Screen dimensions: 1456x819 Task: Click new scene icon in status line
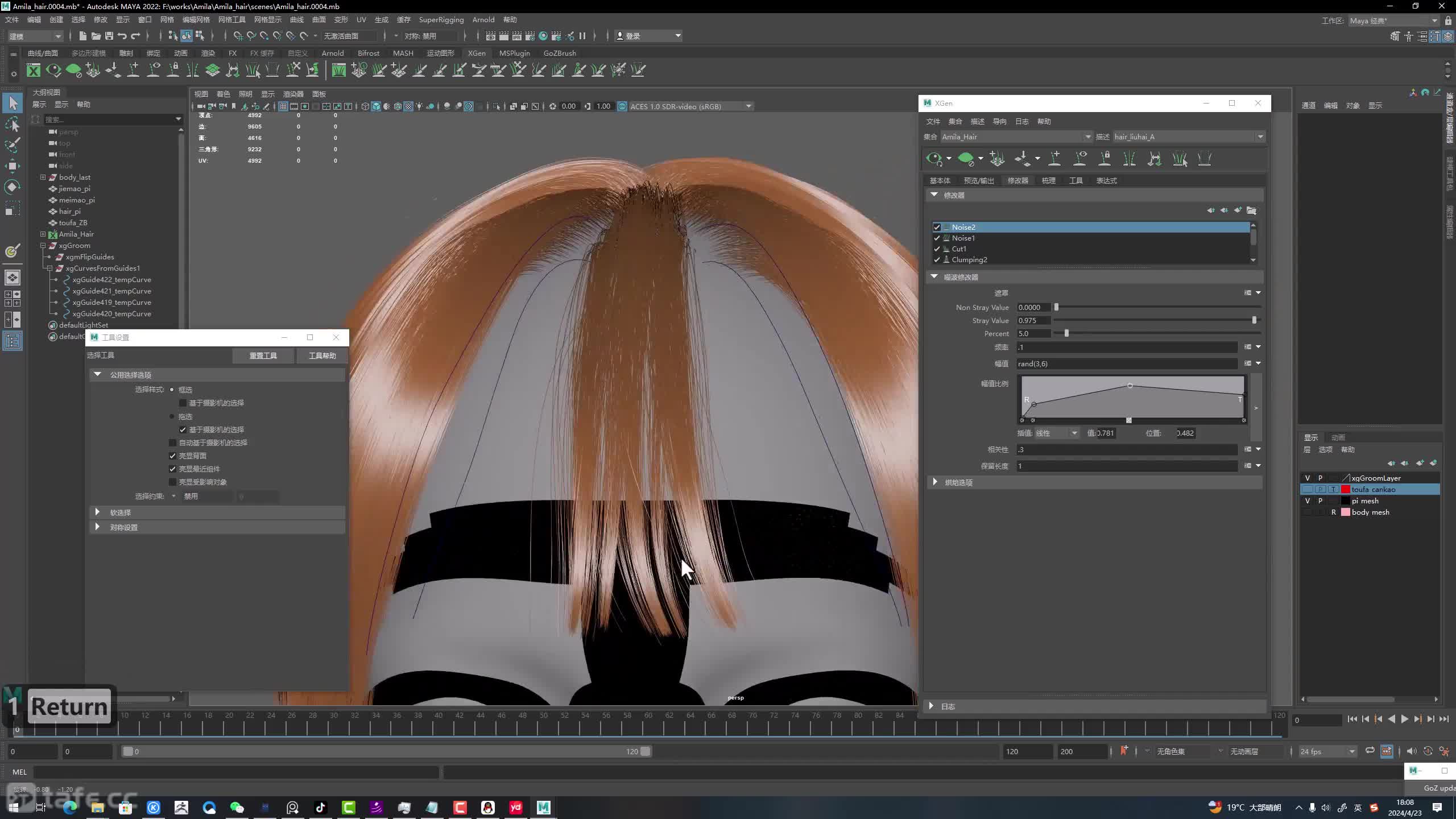pos(83,36)
